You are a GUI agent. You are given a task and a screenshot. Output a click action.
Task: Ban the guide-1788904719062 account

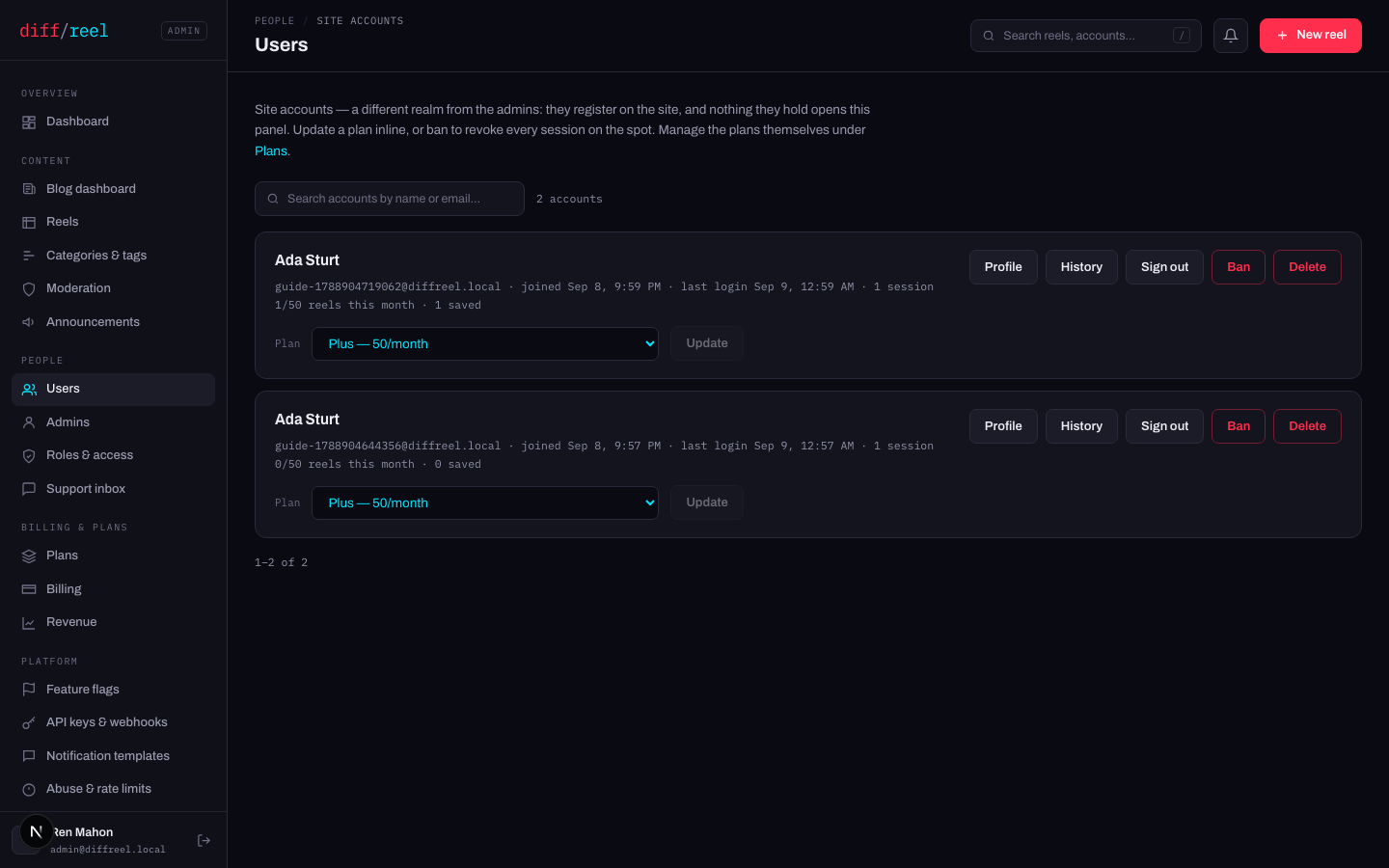[x=1239, y=267]
